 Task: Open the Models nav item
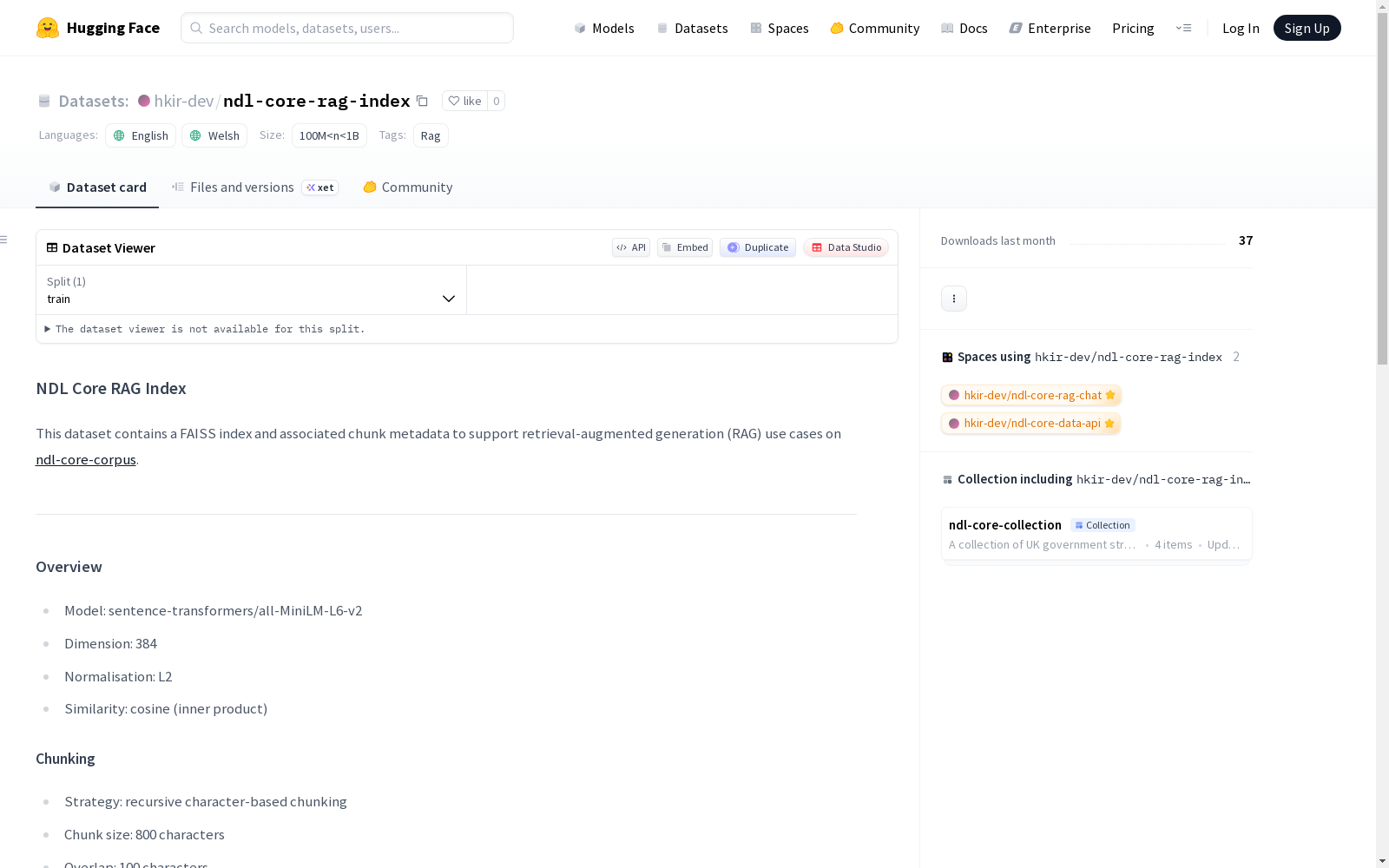(604, 28)
